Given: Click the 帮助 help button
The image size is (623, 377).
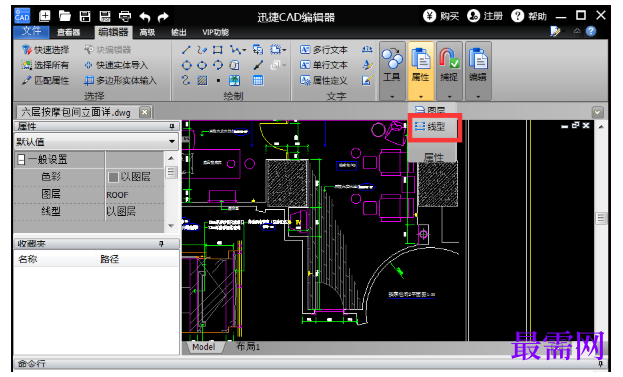Looking at the screenshot, I should pyautogui.click(x=528, y=16).
